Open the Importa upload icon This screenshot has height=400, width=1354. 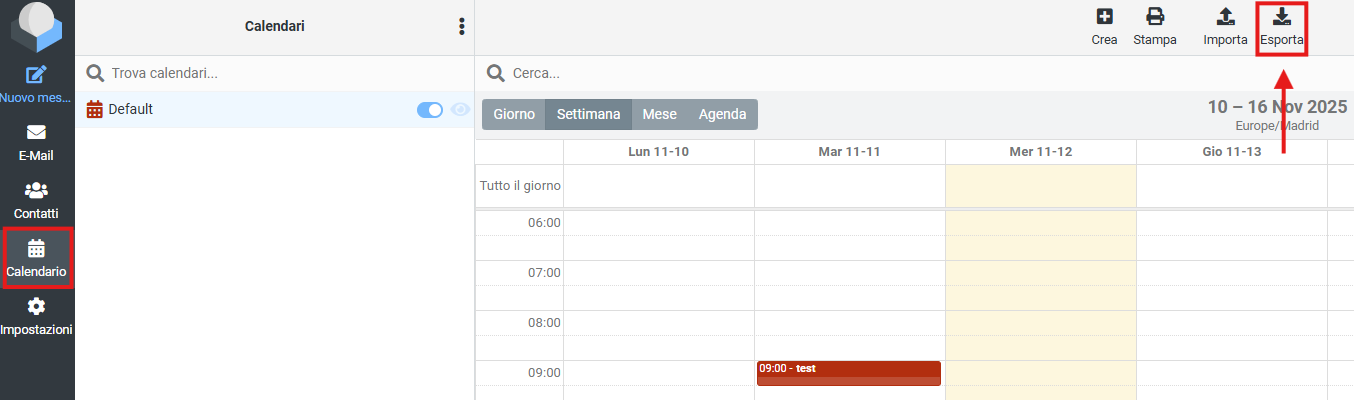coord(1225,17)
